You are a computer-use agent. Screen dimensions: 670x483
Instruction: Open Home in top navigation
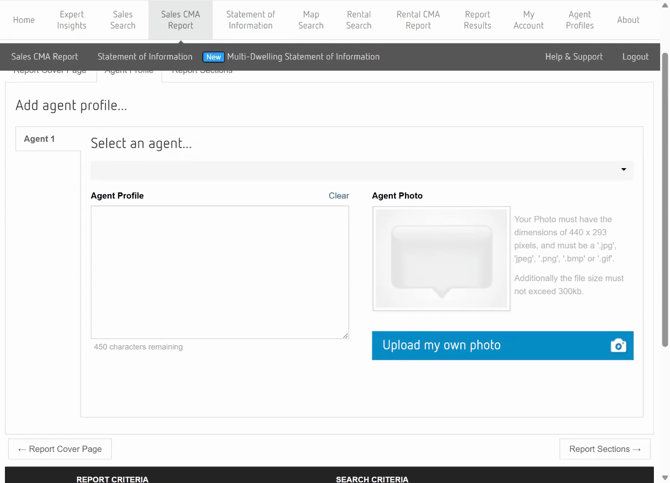(24, 20)
